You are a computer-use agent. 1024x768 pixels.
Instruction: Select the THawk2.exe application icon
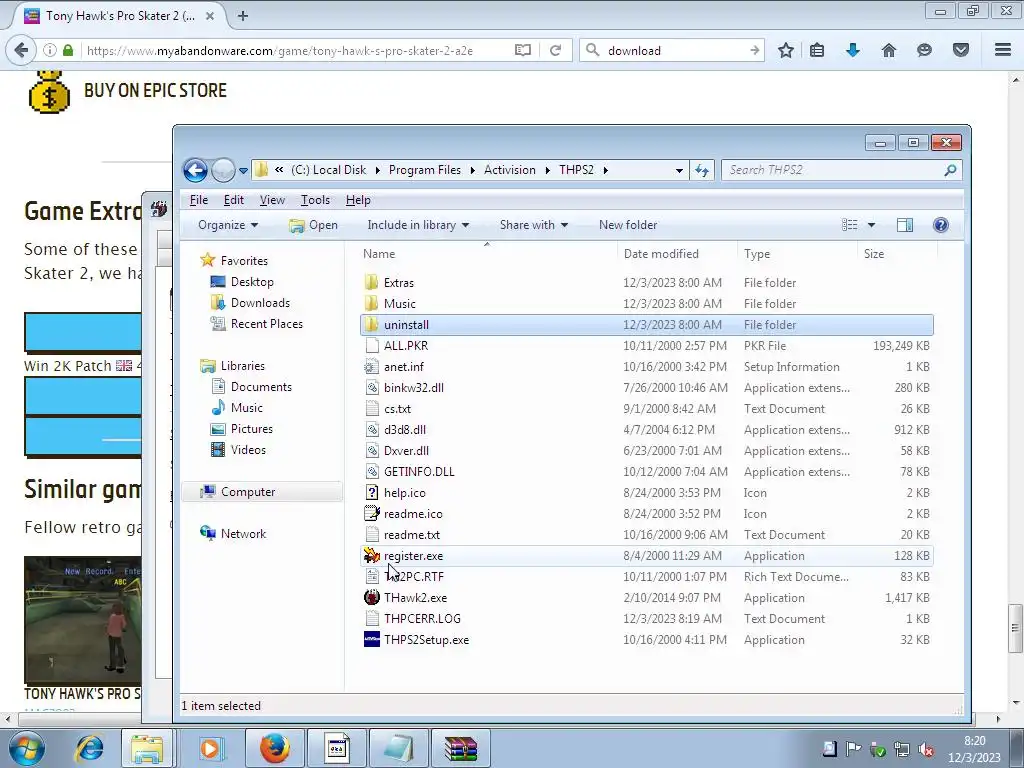pos(372,598)
